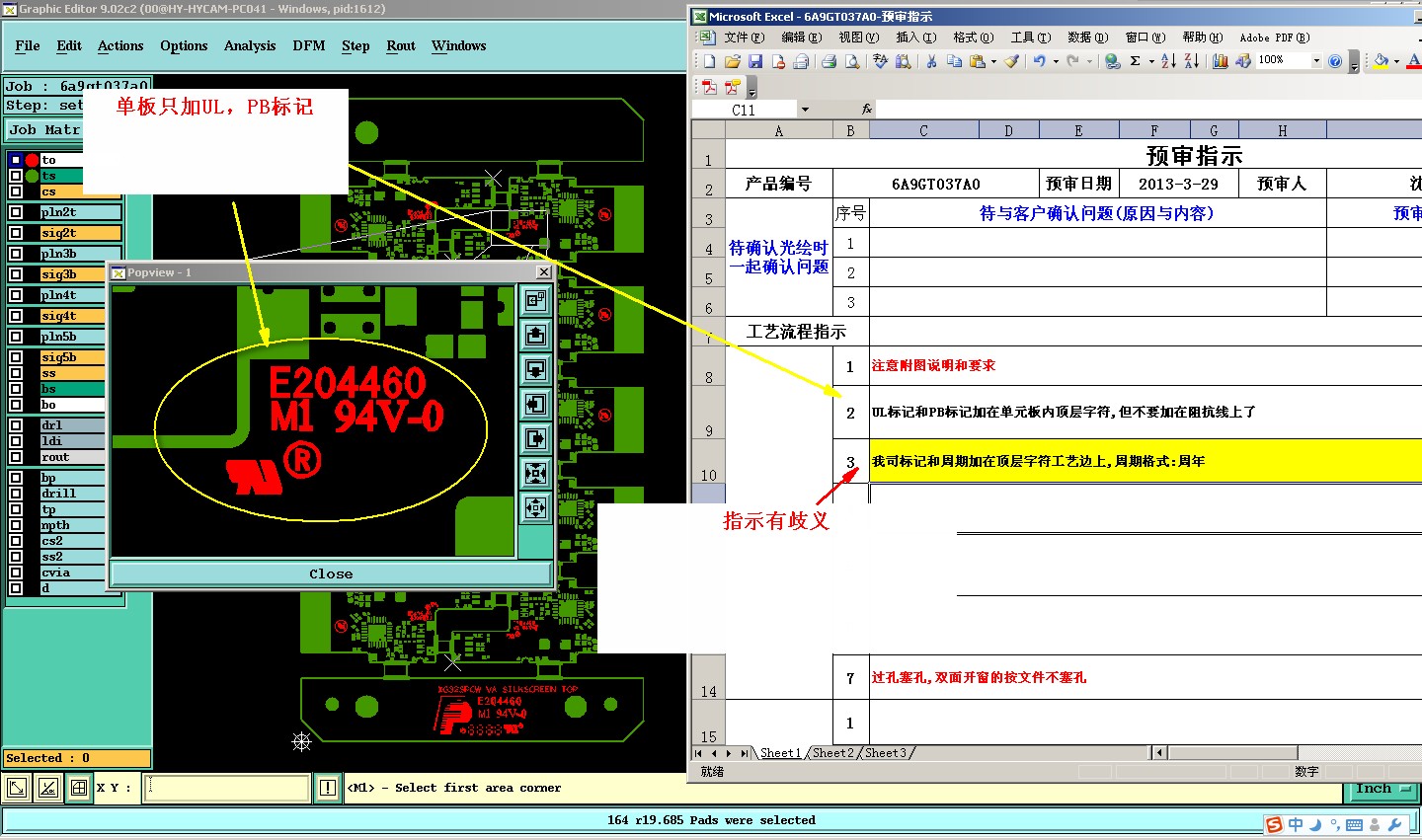1422x840 pixels.
Task: Toggle checkbox for layer drill
Action: click(16, 494)
